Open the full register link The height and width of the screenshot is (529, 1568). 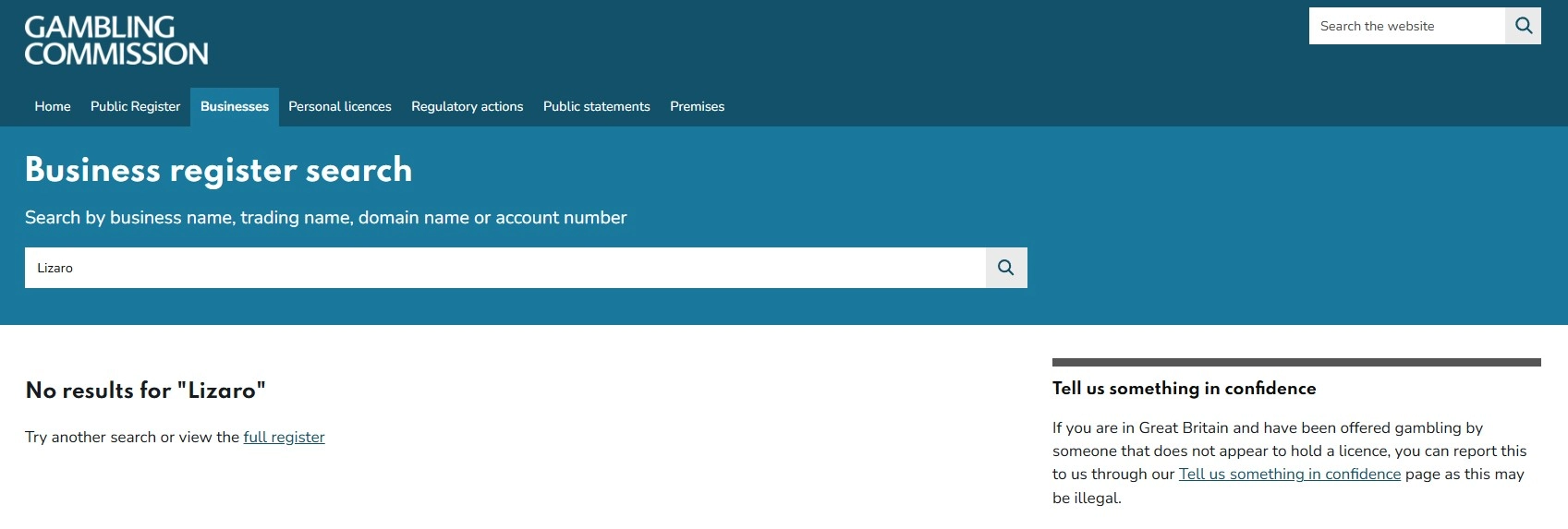tap(285, 437)
